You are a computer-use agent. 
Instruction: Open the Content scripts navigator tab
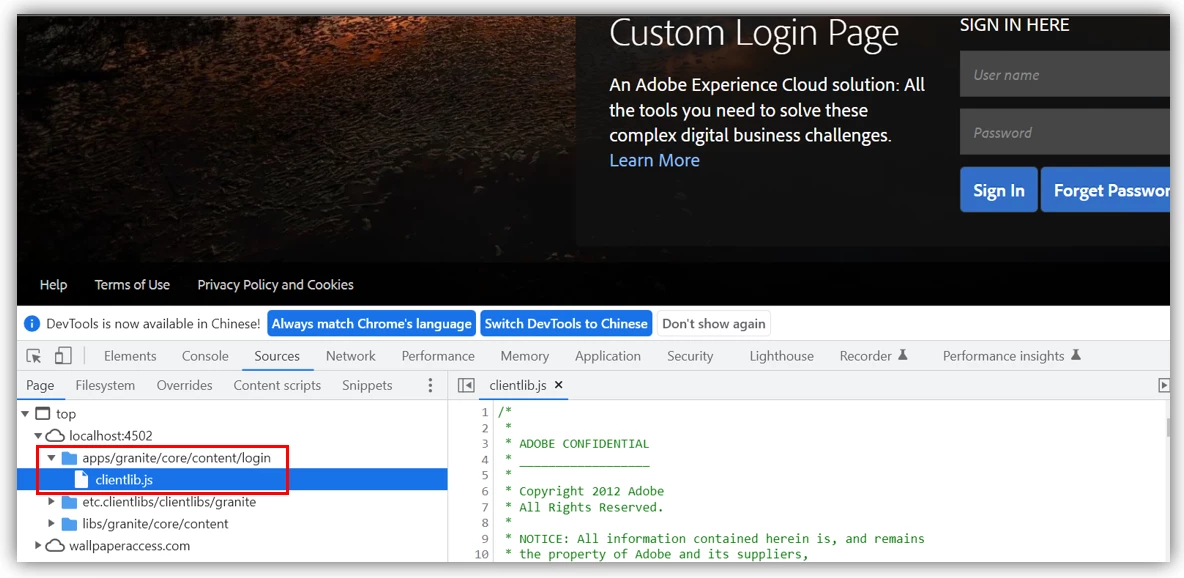coord(277,385)
